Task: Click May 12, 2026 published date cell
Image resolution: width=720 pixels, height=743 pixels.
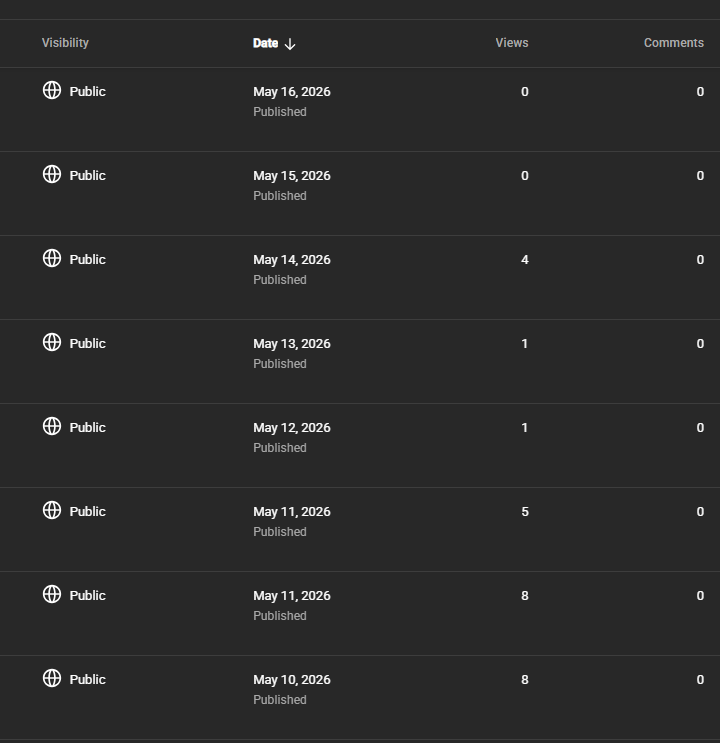Action: click(x=292, y=437)
